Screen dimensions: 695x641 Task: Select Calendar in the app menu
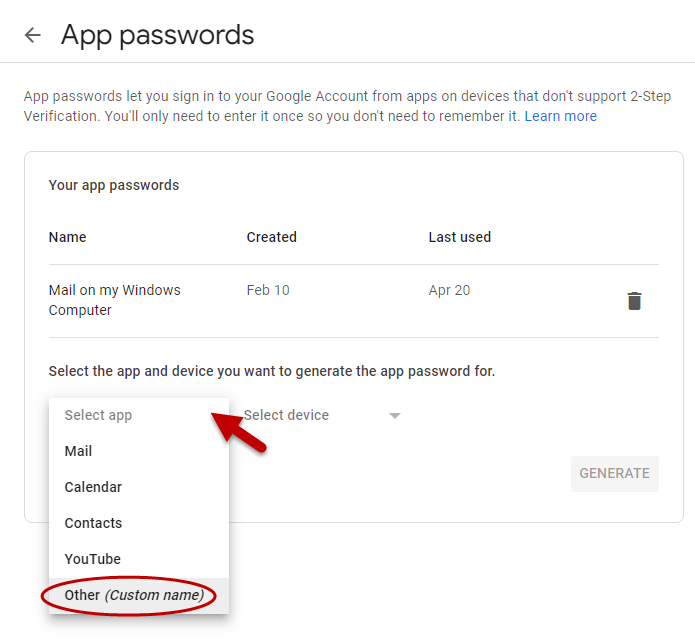click(93, 487)
